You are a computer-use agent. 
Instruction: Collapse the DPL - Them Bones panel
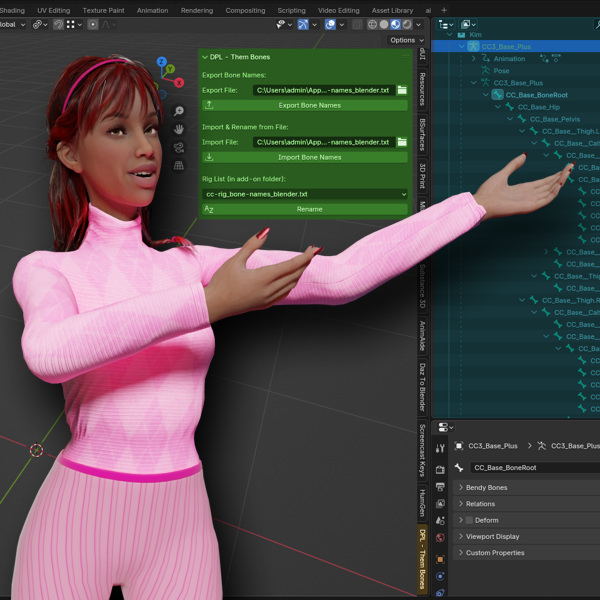[x=205, y=57]
